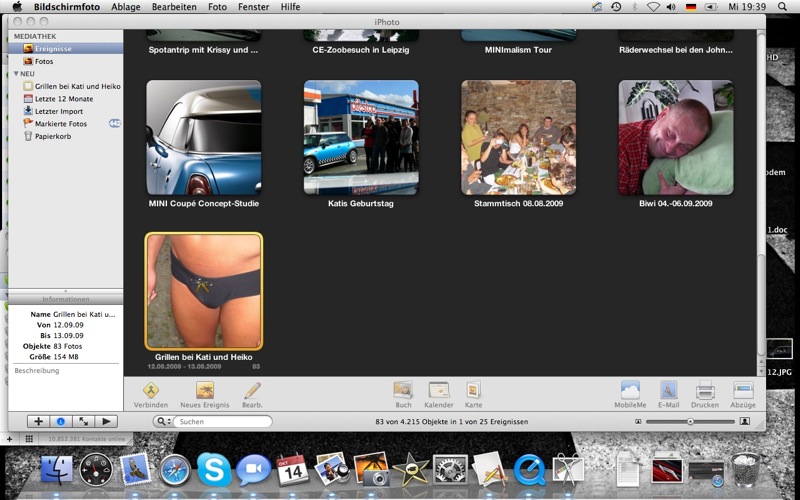Open the Ablage menu
The width and height of the screenshot is (800, 500).
125,7
